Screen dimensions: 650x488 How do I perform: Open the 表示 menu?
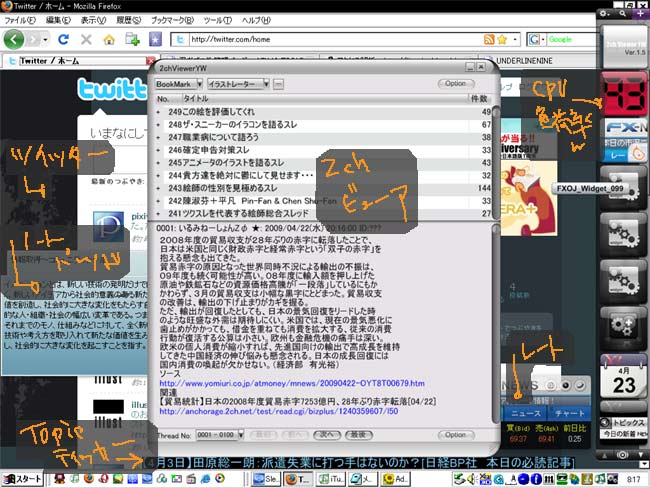(x=93, y=20)
